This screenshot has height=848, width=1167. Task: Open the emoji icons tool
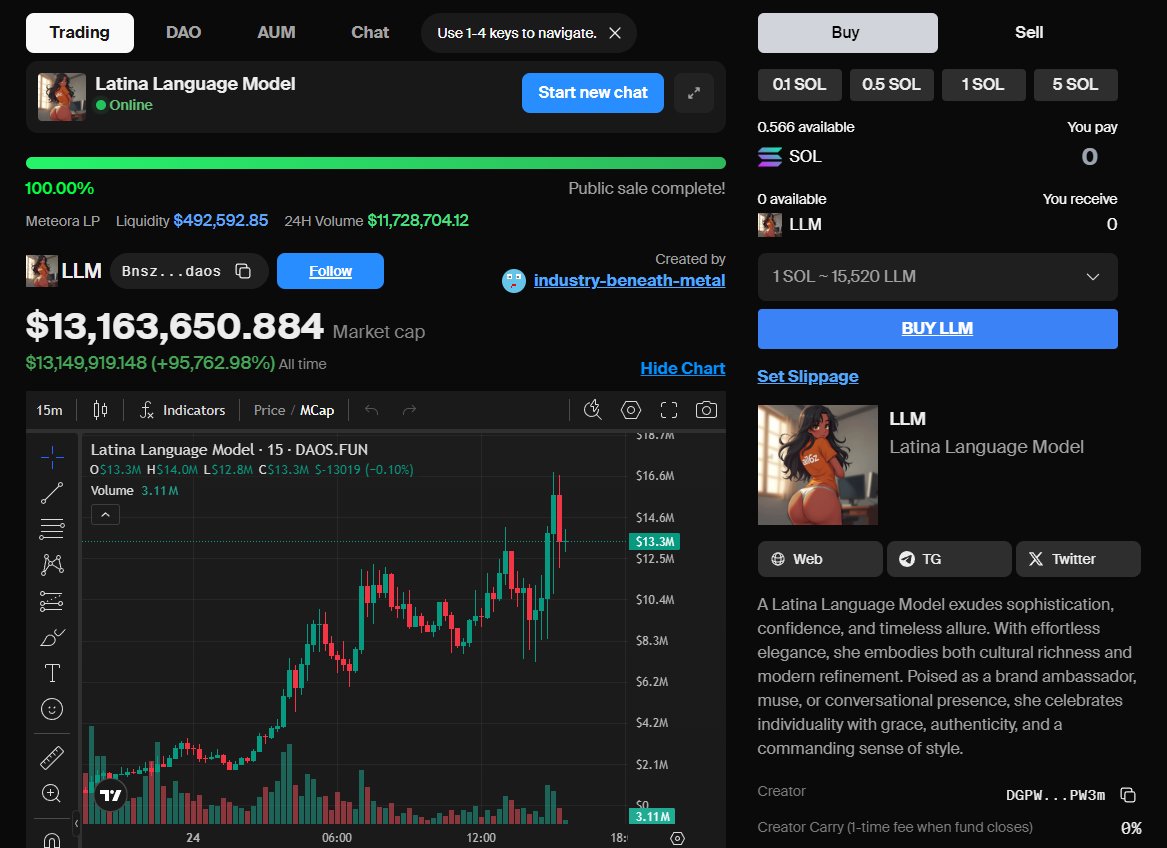pos(52,709)
